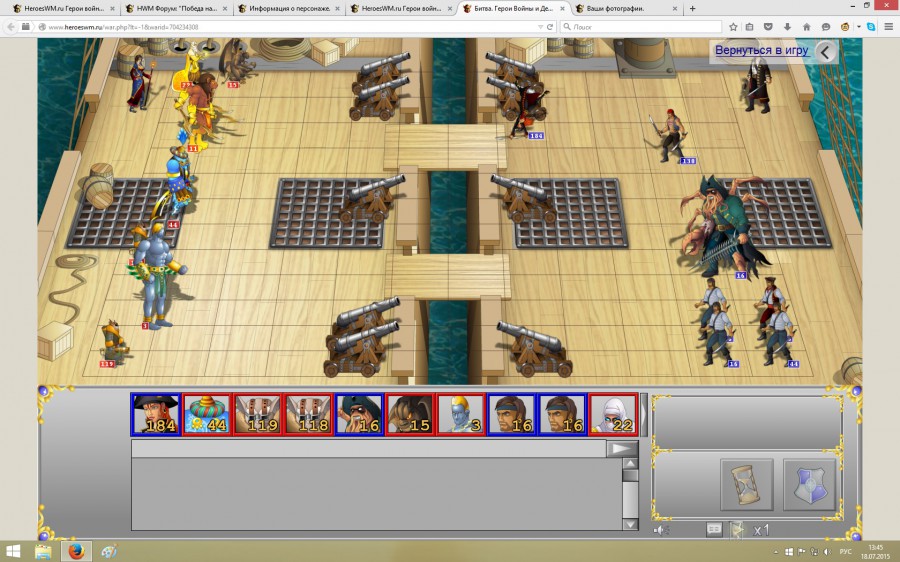Click the Skype toolbar icon
900x562 pixels.
[x=871, y=27]
